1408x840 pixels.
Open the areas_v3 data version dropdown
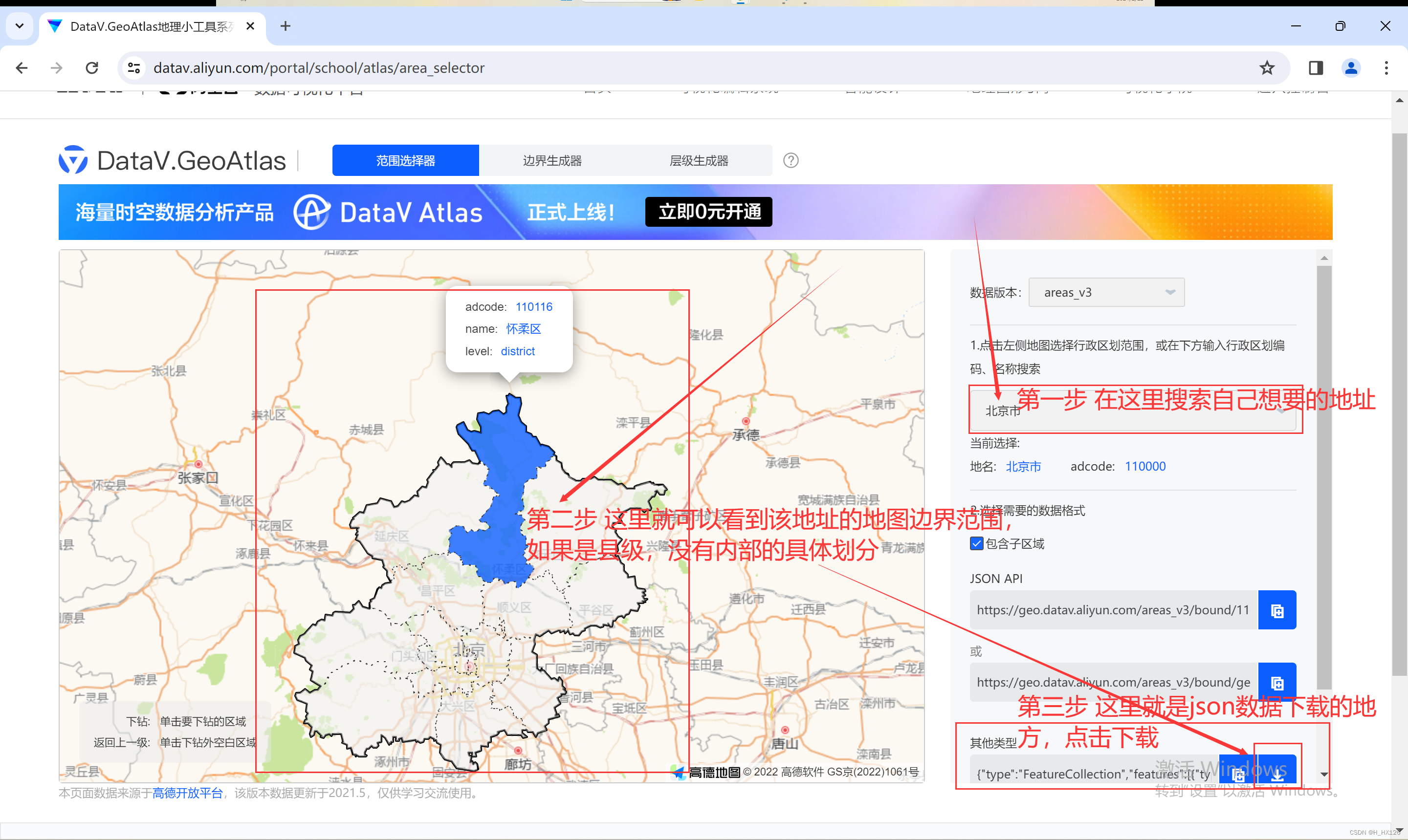coord(1106,293)
